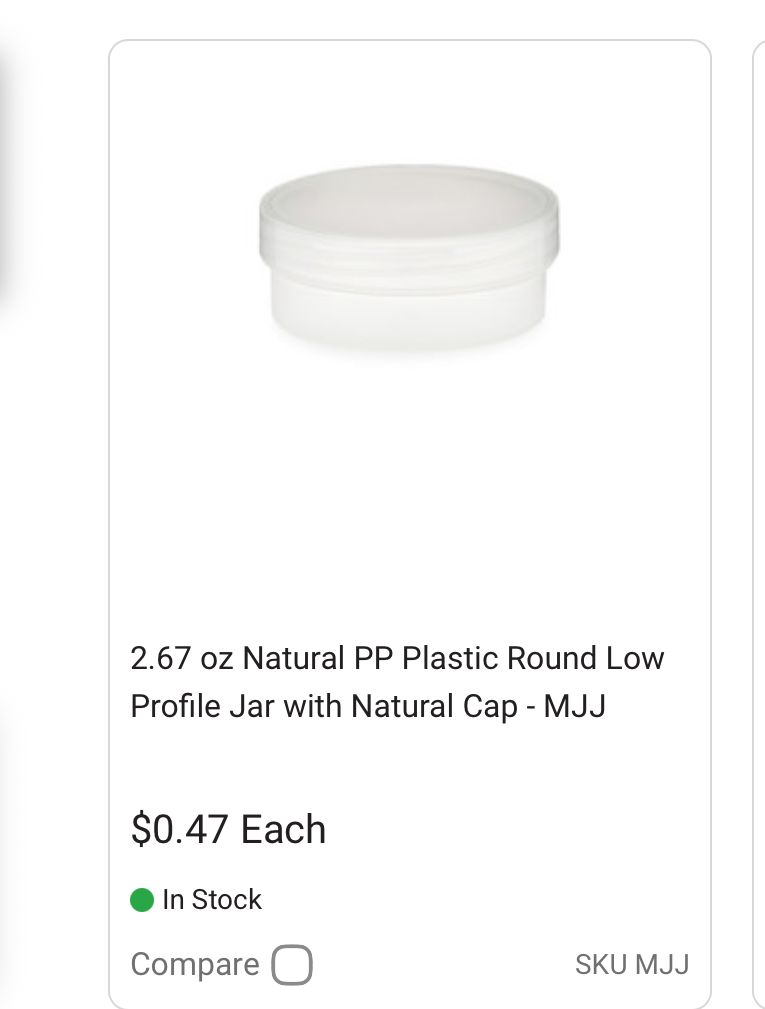
Task: Click the title line starting Profile Jar
Action: (x=368, y=706)
